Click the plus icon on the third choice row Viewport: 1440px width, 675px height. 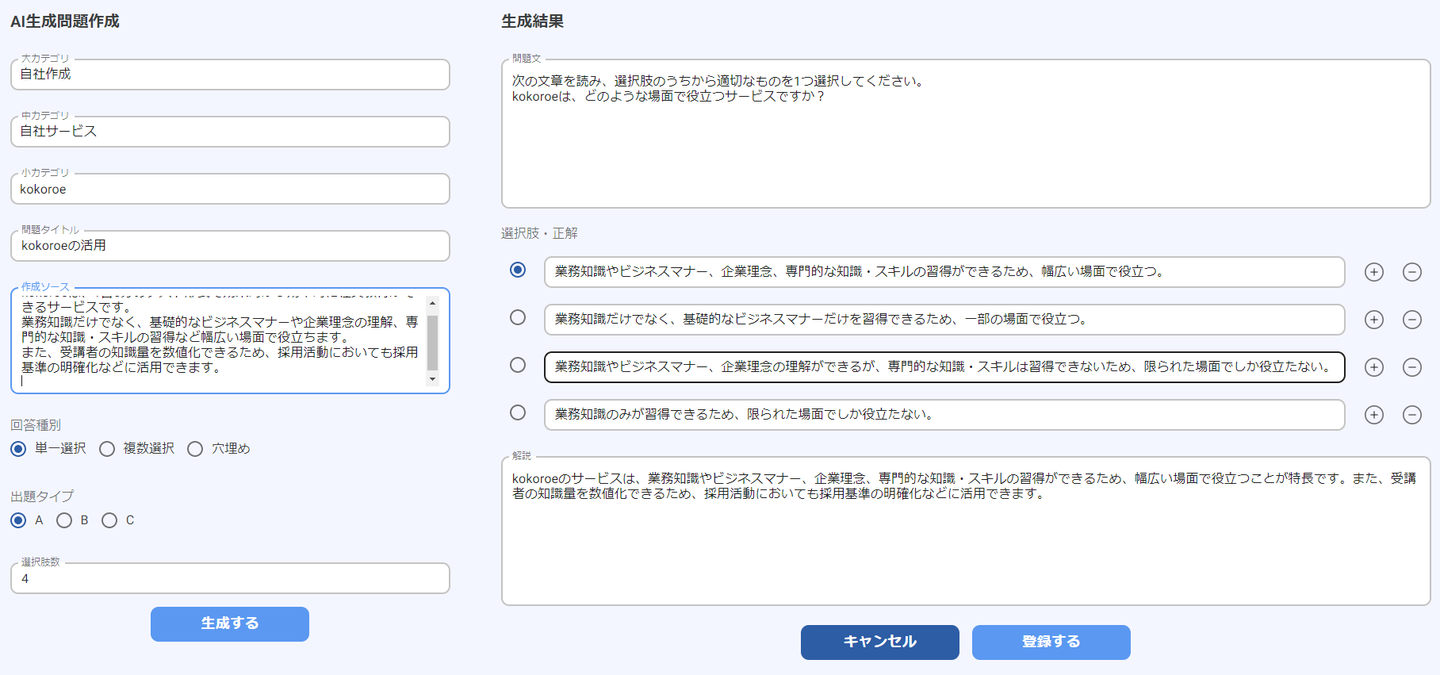[x=1374, y=367]
